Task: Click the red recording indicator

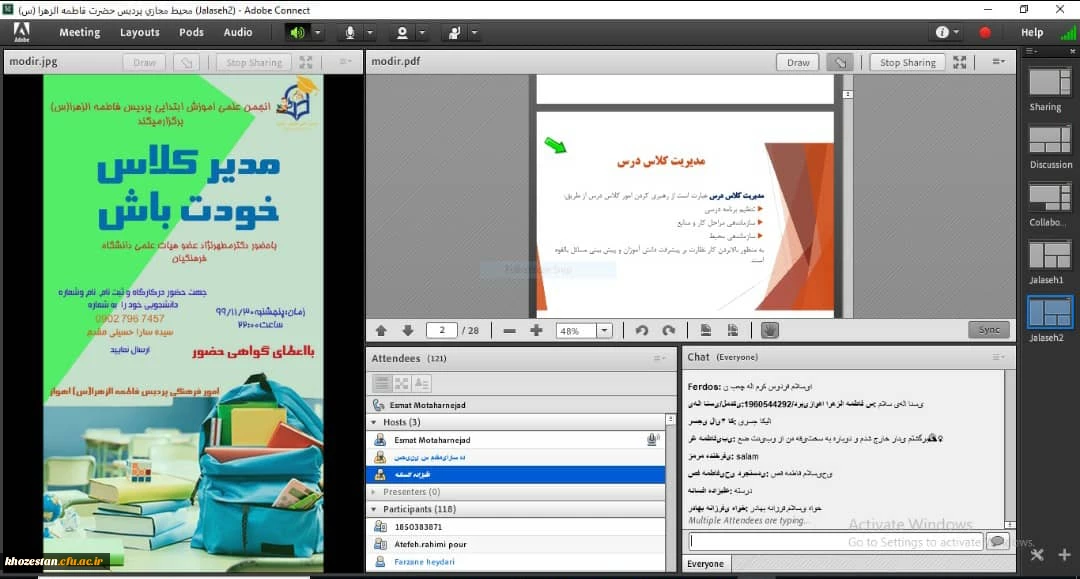Action: [985, 32]
